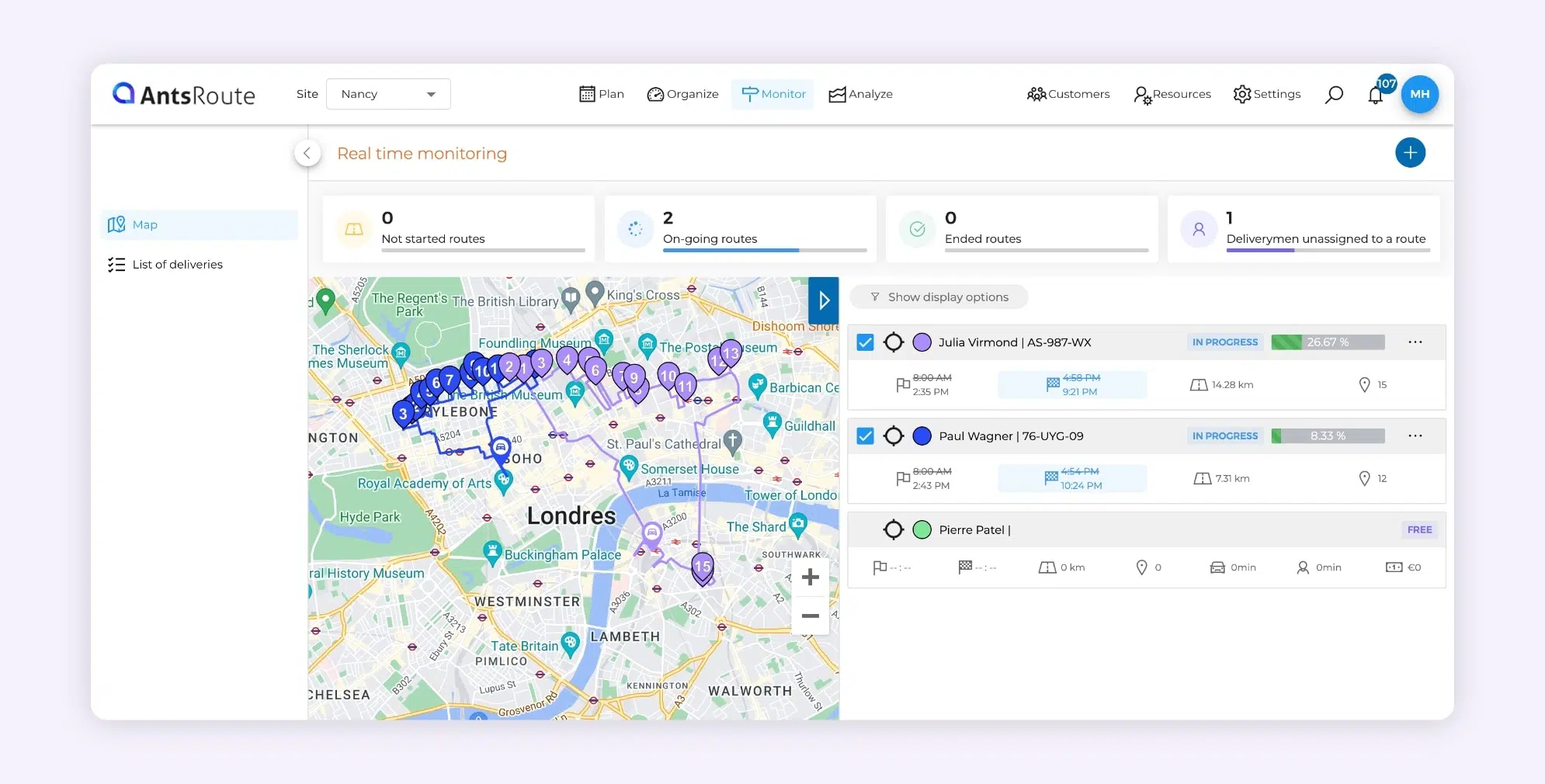Zoom out on the map with minus
The width and height of the screenshot is (1545, 784).
point(811,616)
